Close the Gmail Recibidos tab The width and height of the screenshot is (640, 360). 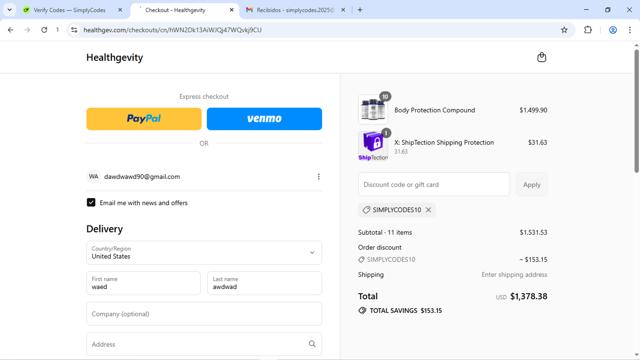(x=343, y=10)
